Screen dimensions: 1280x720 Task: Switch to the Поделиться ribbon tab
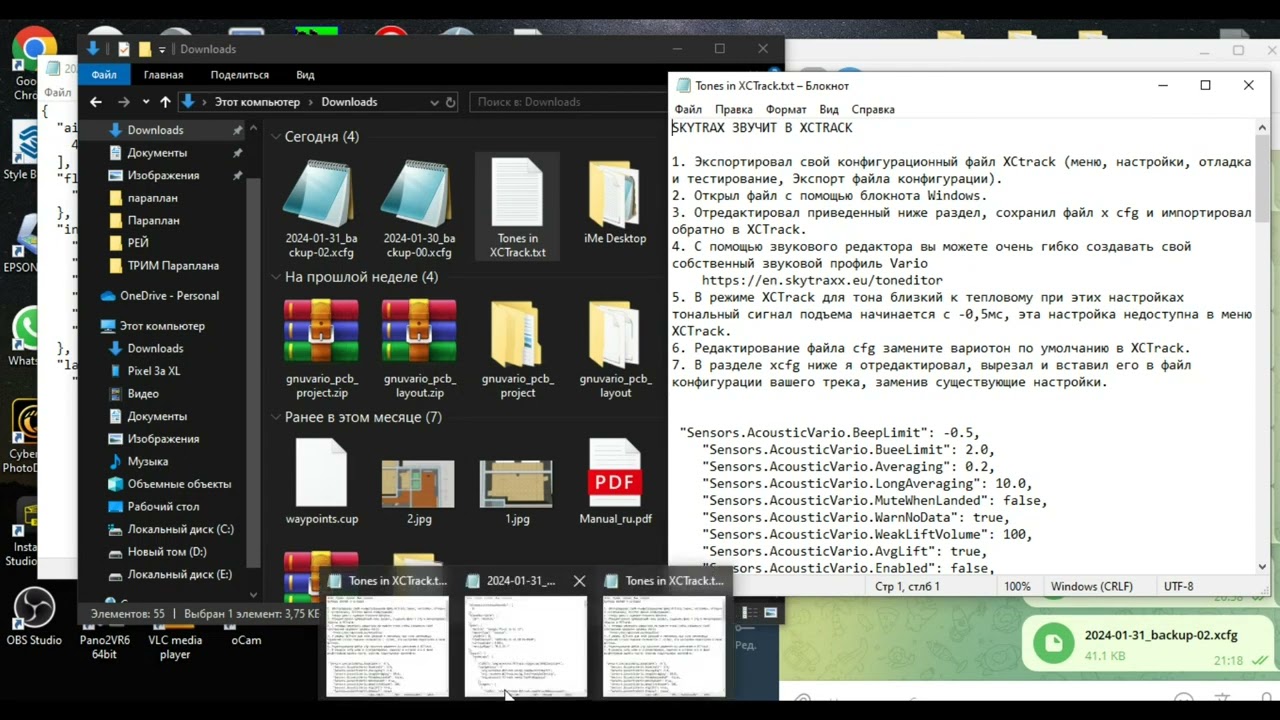240,75
